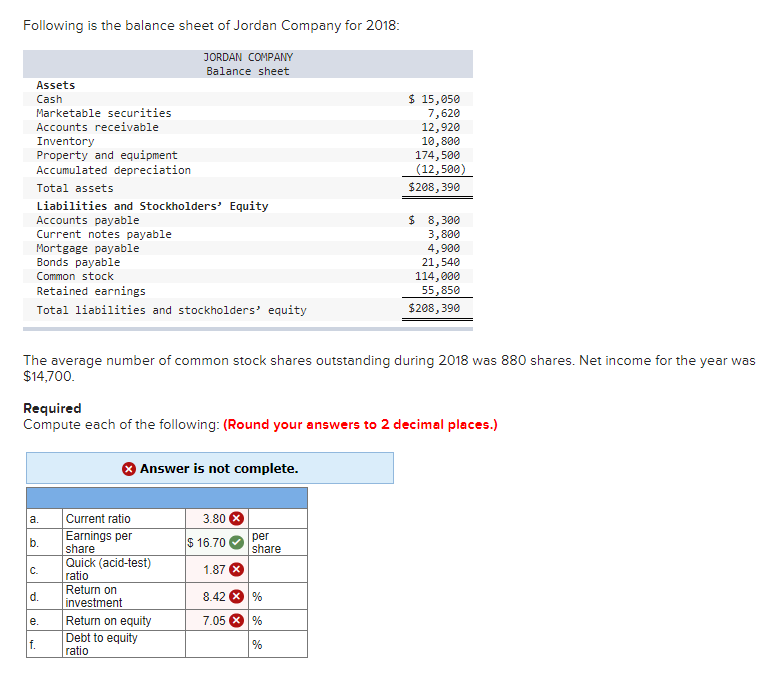Viewport: 769px width, 678px height.
Task: Click the 'Assets' section heading
Action: click(x=56, y=85)
